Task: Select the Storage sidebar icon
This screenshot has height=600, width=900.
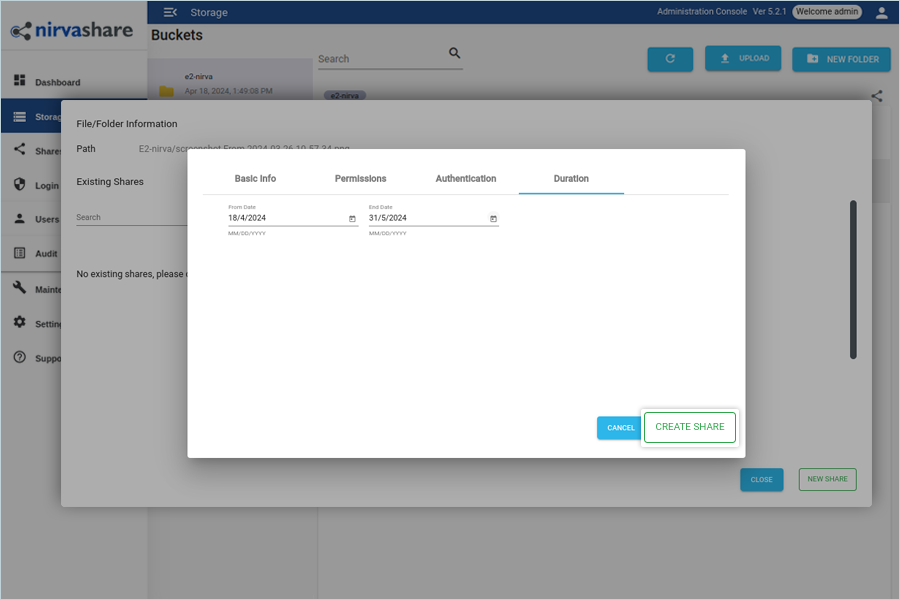Action: [x=20, y=117]
